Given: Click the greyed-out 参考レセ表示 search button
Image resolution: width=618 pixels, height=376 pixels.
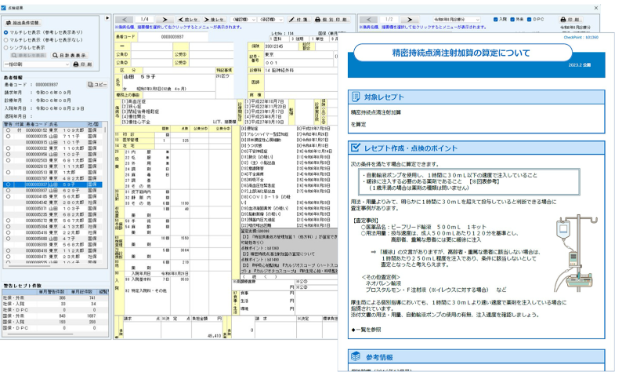Looking at the screenshot, I should pos(28,56).
